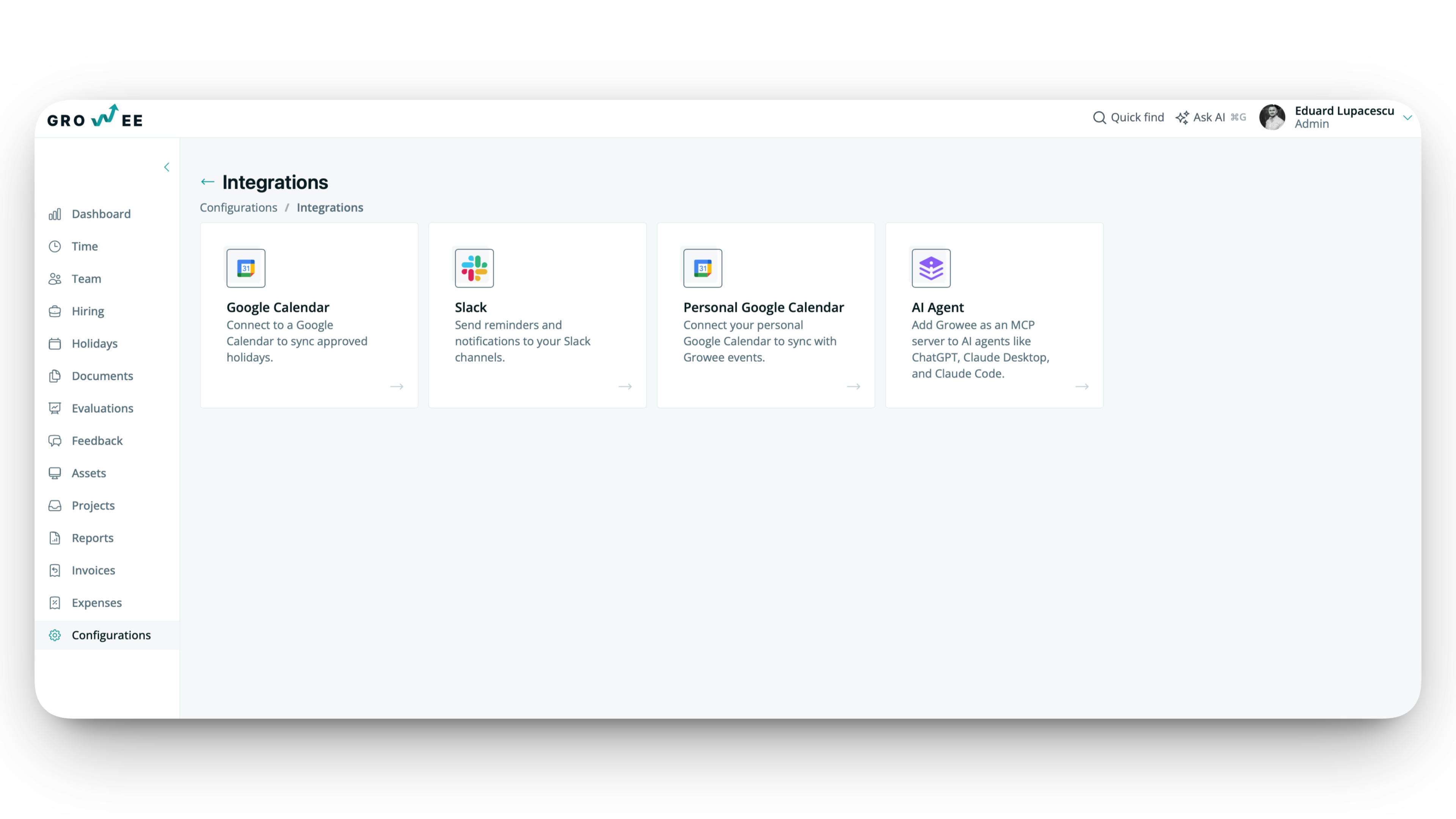Click the Growee logo

click(95, 116)
